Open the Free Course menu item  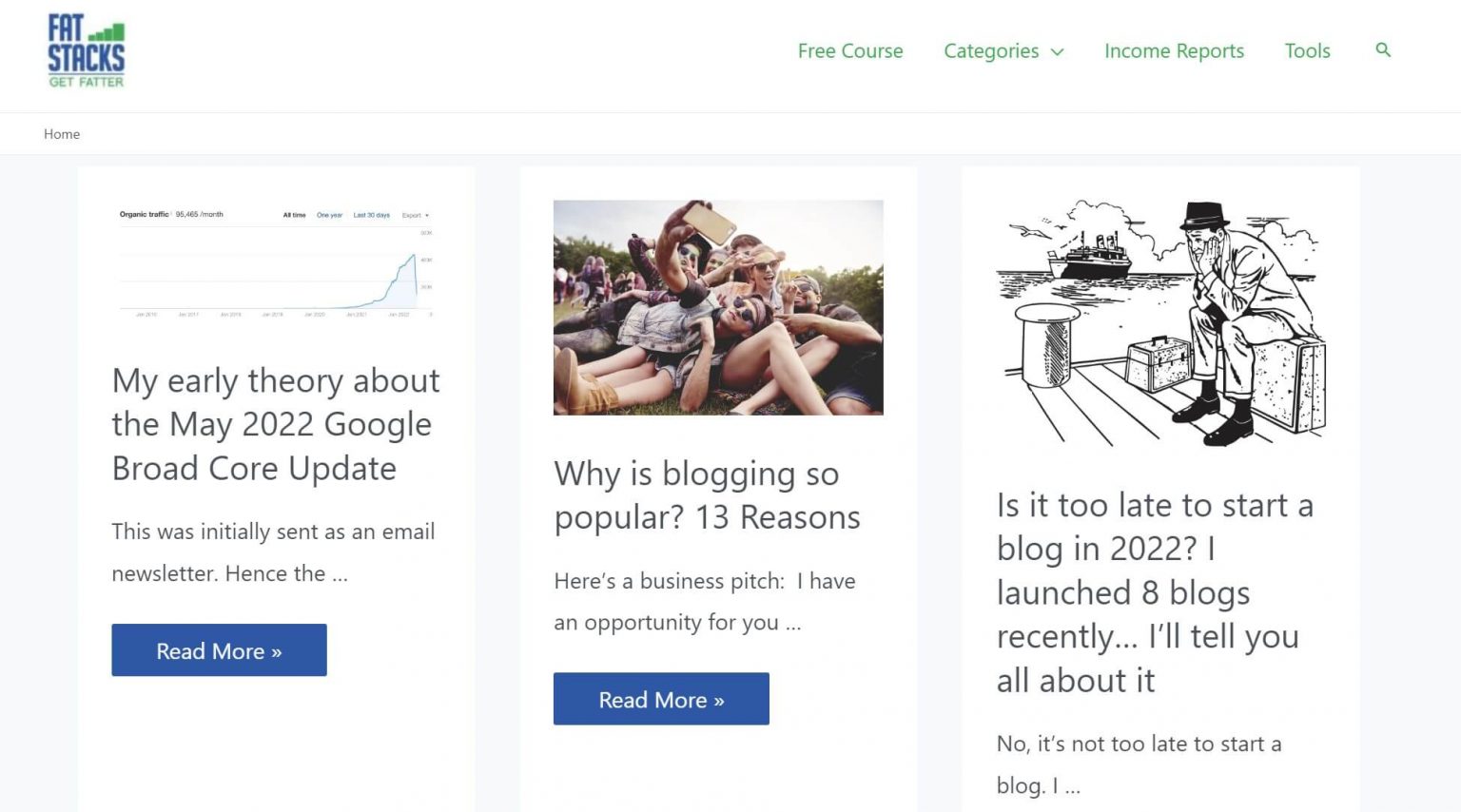click(x=849, y=51)
